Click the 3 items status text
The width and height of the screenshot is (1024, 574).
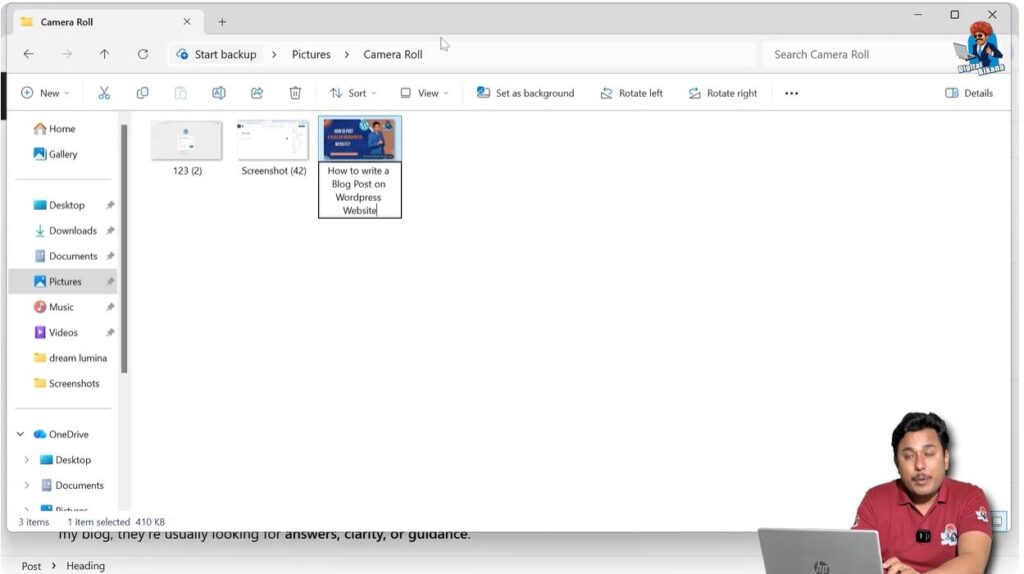tap(34, 522)
